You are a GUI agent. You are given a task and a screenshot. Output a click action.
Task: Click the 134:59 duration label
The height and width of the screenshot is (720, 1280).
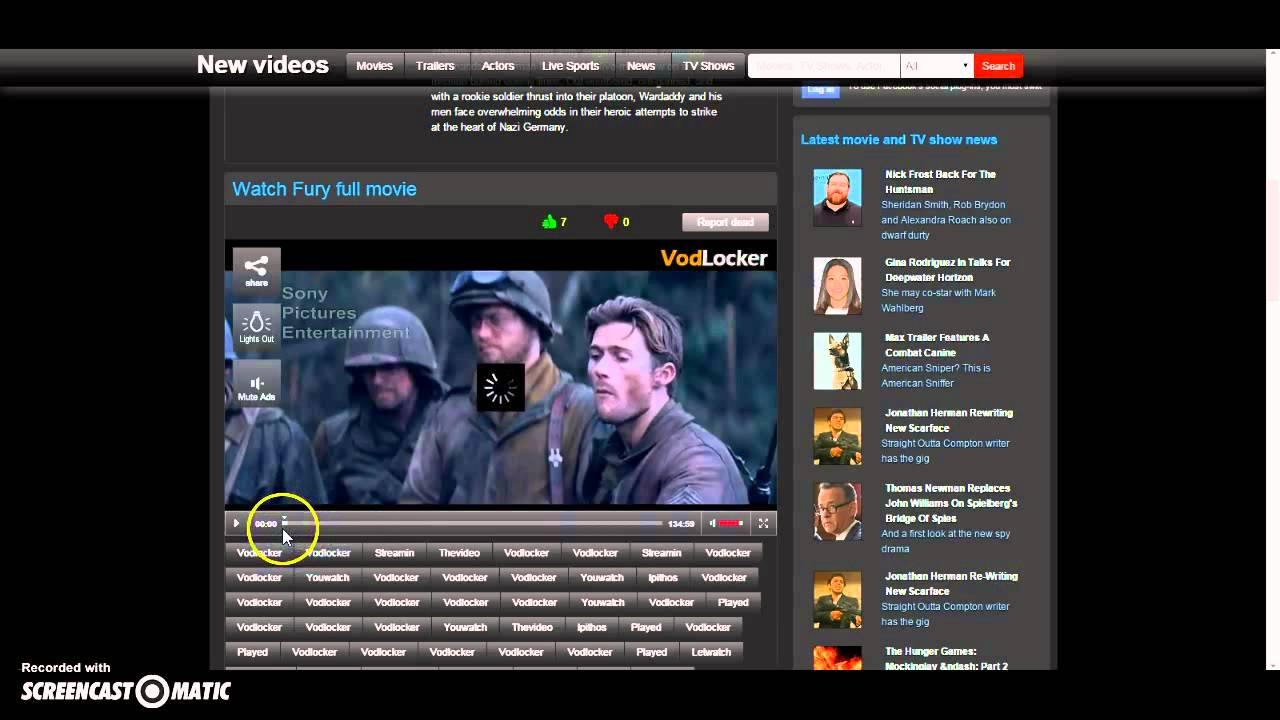[x=681, y=523]
